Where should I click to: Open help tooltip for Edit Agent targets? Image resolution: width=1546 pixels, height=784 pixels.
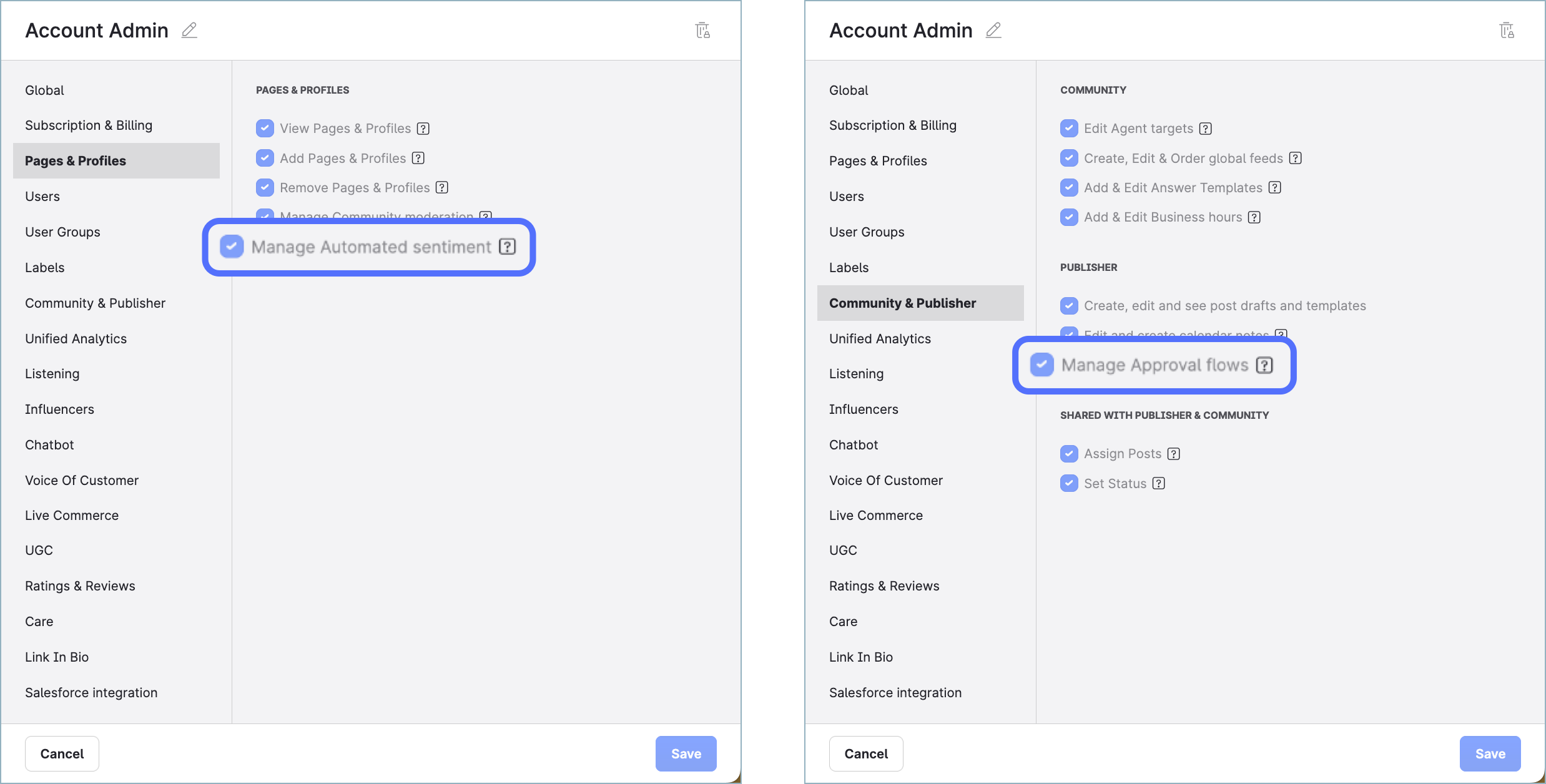(x=1205, y=128)
